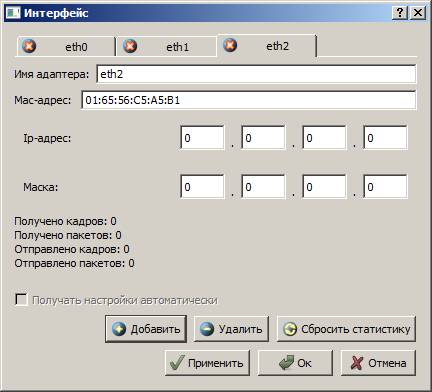Click the 'Ip-адрес:' label
Image resolution: width=432 pixels, height=392 pixels.
[x=47, y=138]
